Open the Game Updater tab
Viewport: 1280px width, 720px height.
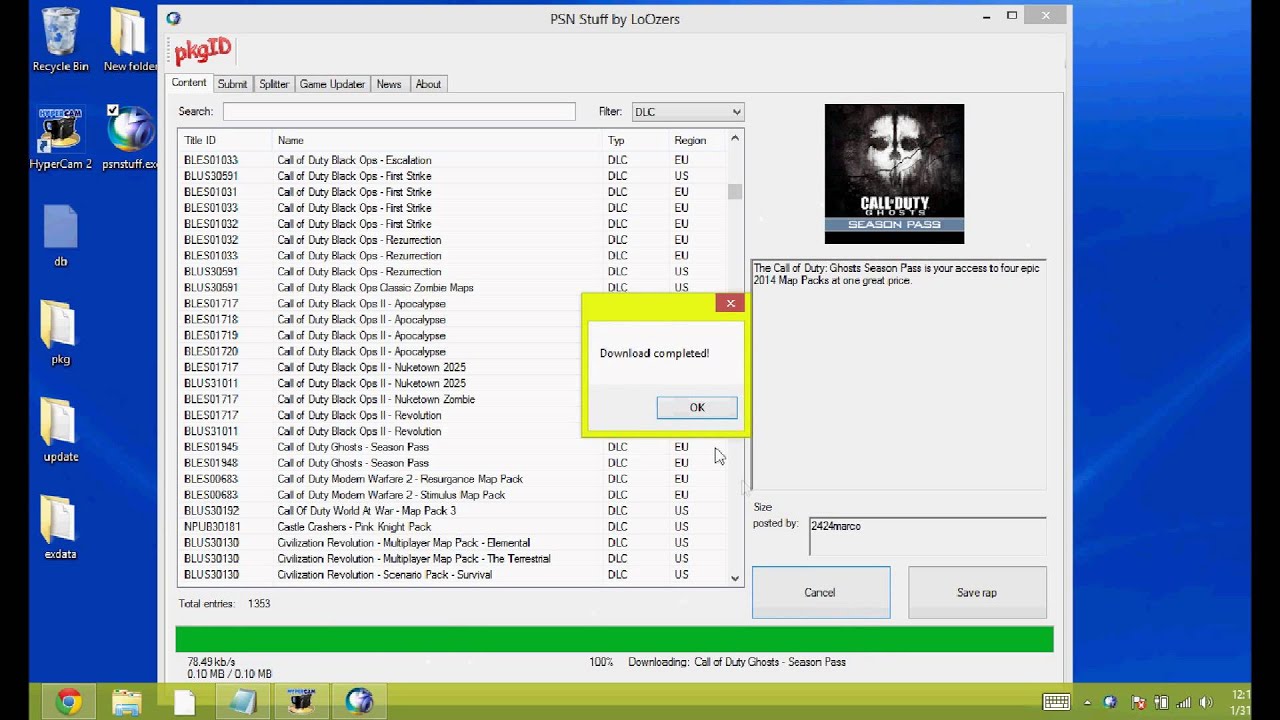point(332,84)
